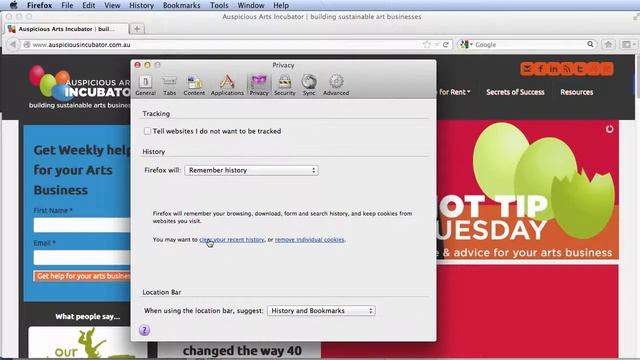Open the Sync preferences pane
This screenshot has height=360, width=640.
309,85
